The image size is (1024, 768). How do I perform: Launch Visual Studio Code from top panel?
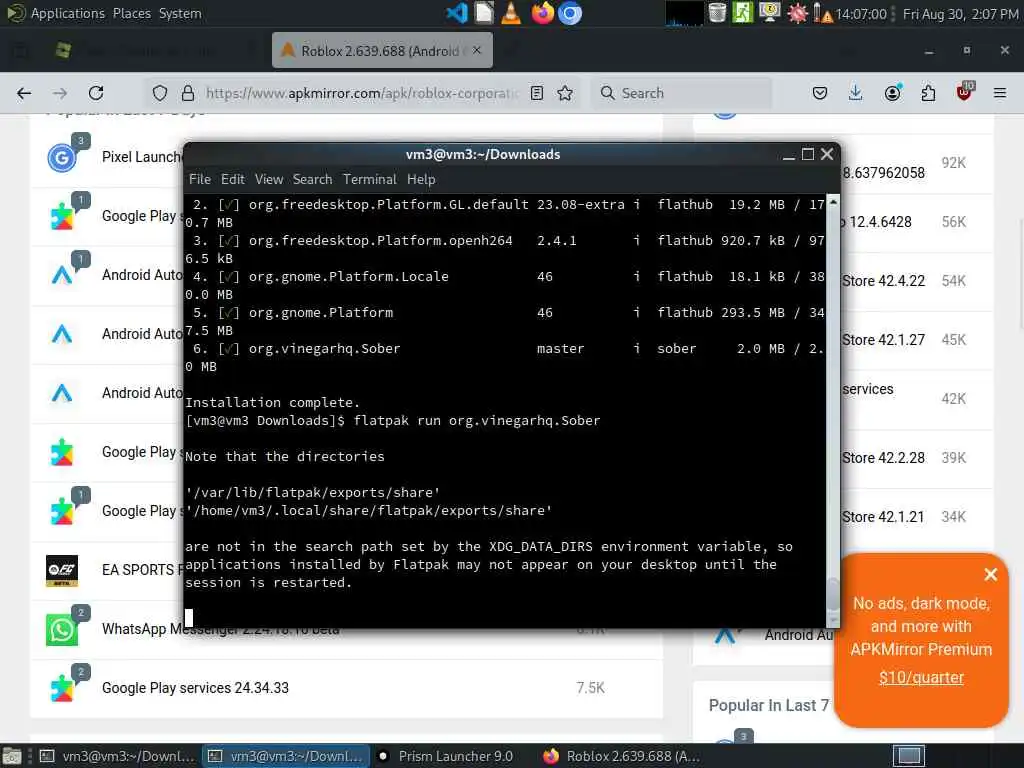456,13
